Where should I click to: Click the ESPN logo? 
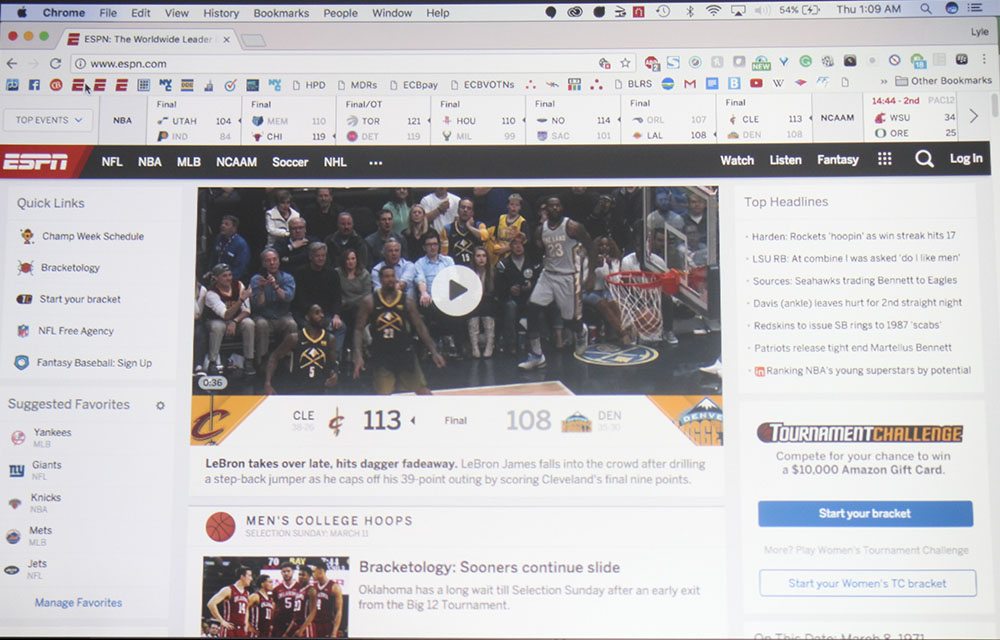(x=36, y=162)
